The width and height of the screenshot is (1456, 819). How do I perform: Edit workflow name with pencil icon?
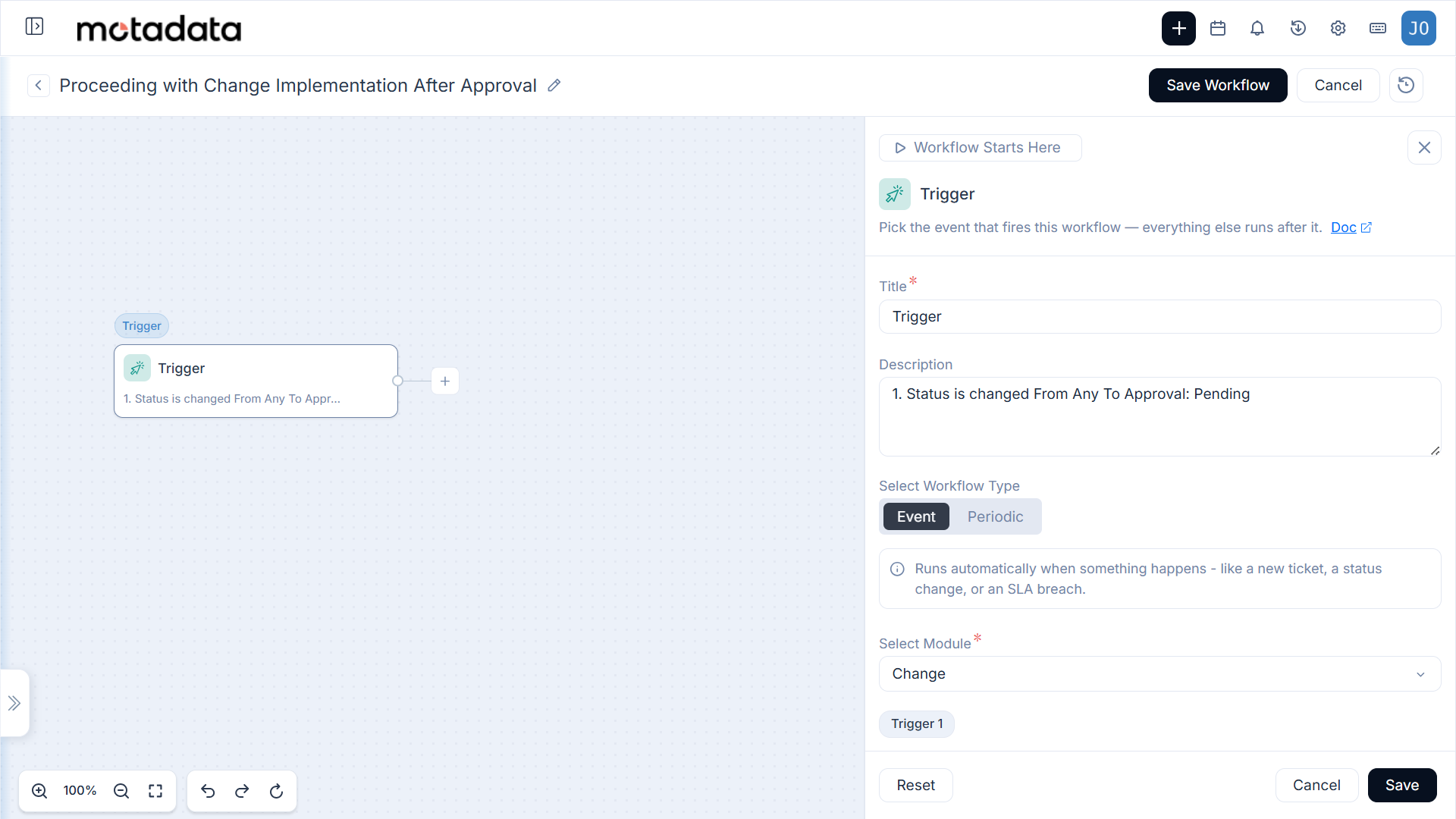point(554,85)
